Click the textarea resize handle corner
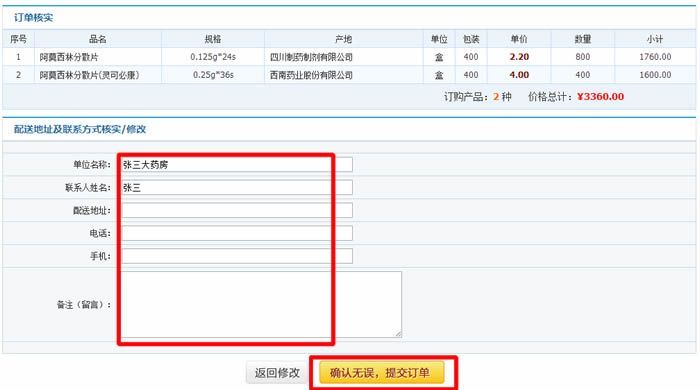This screenshot has width=700, height=390. (398, 334)
